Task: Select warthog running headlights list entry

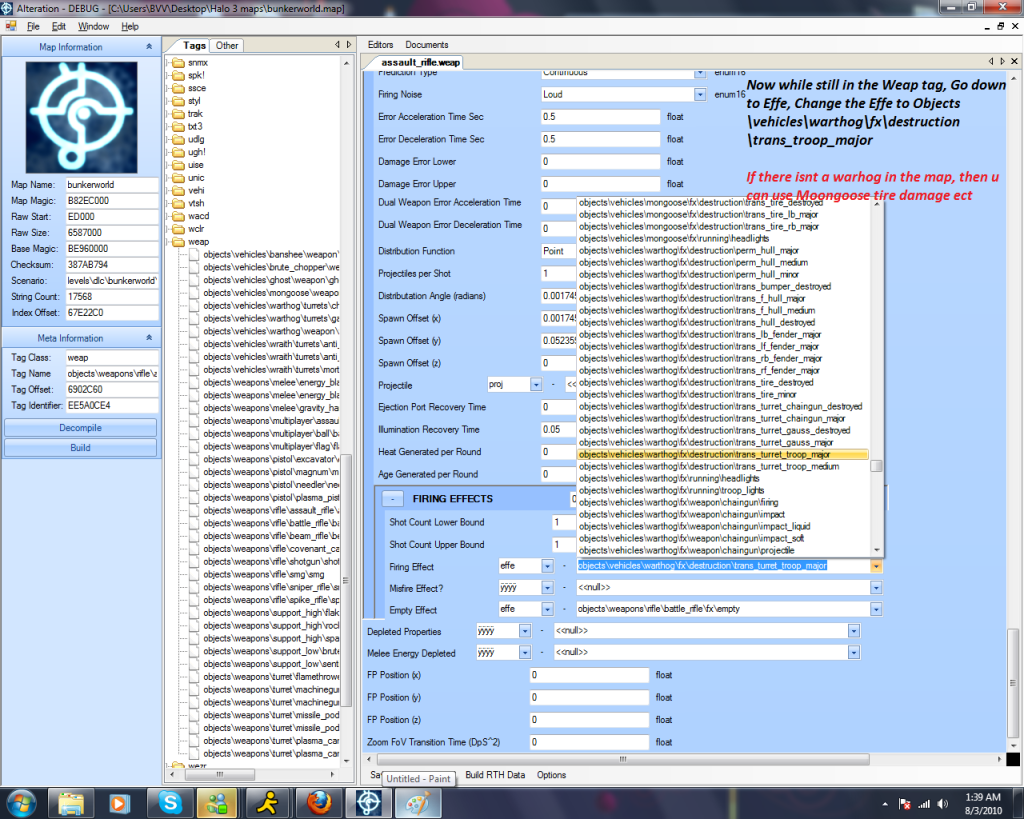Action: click(722, 479)
